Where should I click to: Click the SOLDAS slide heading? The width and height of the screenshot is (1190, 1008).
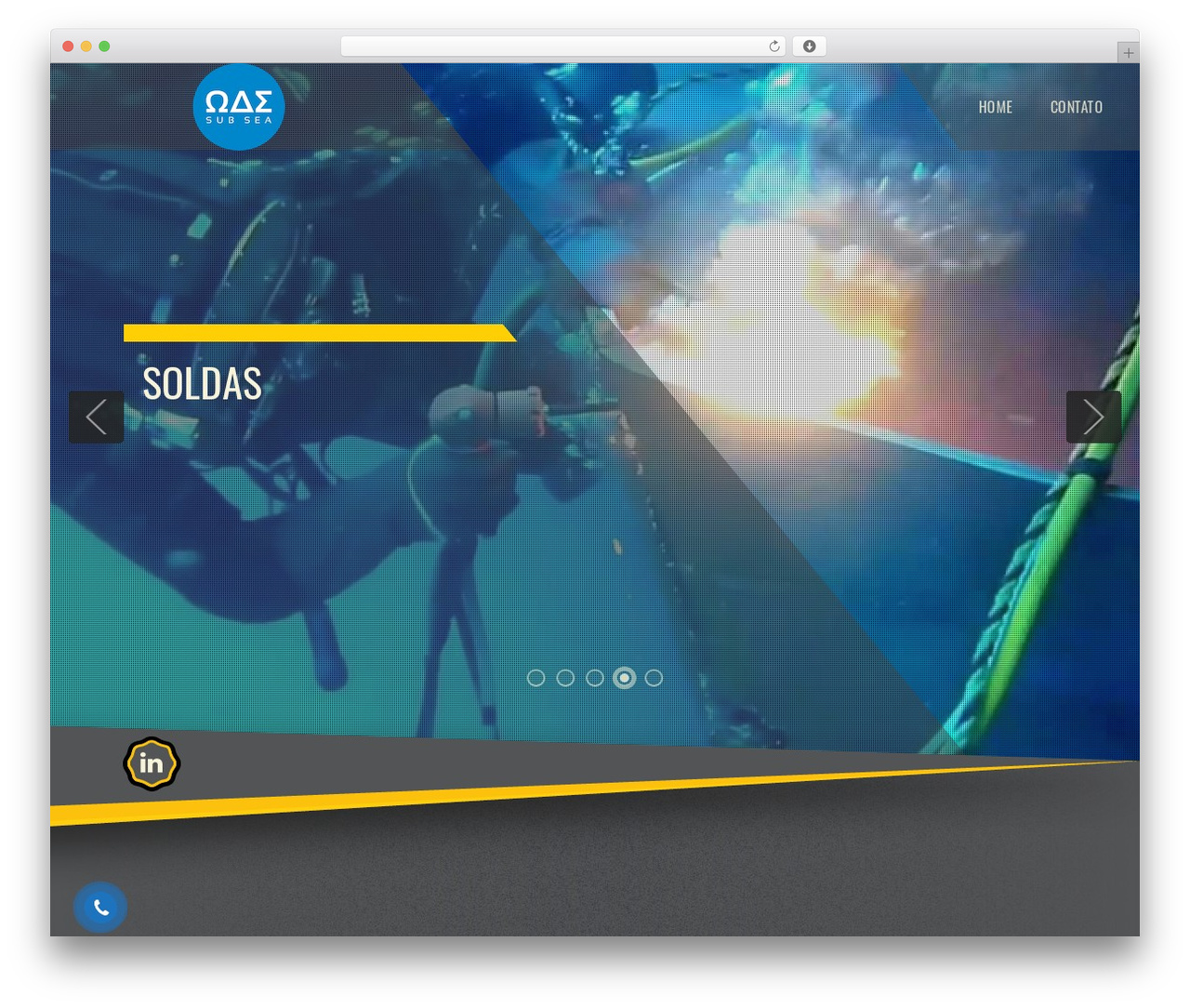pyautogui.click(x=202, y=384)
